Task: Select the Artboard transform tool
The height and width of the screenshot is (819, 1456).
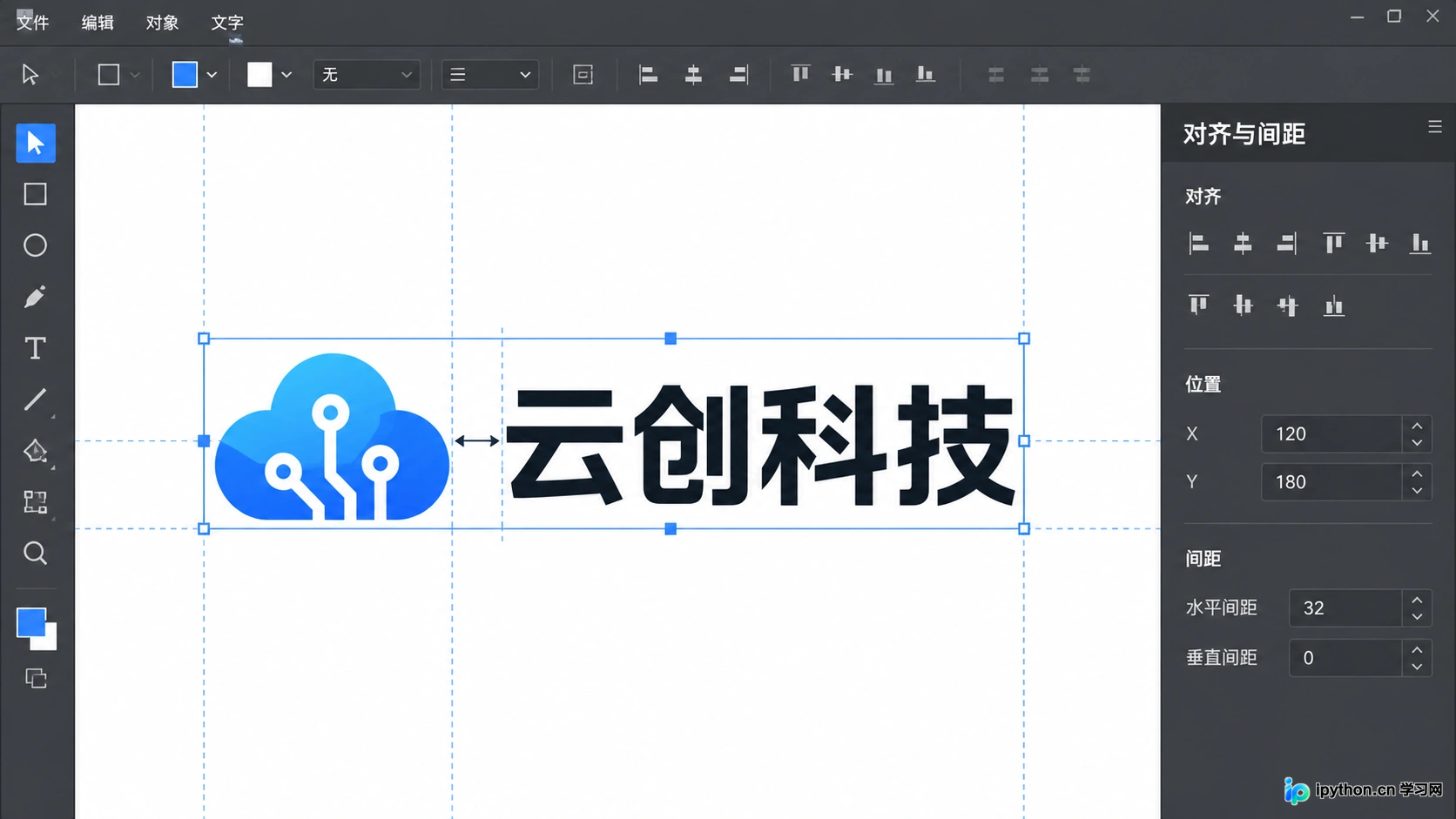Action: pos(36,502)
